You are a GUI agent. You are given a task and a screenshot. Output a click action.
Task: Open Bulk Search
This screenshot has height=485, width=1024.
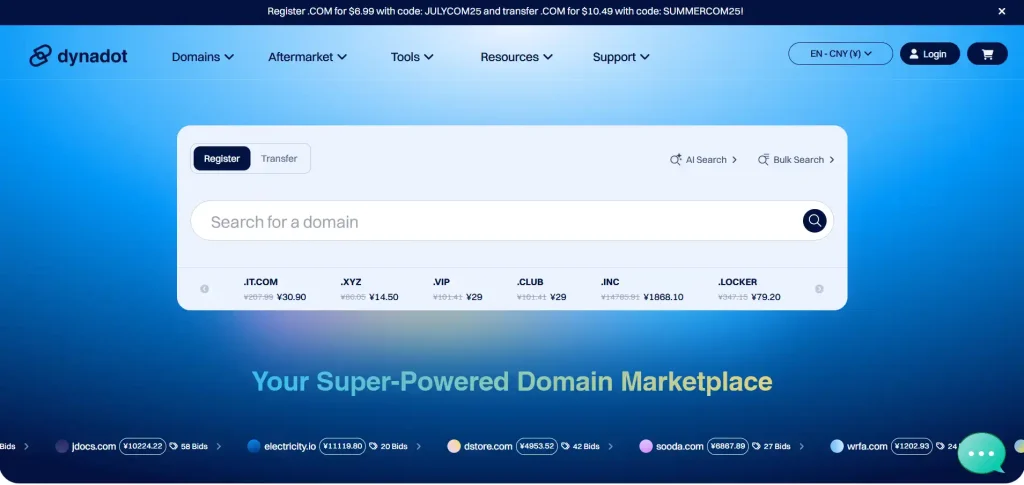click(796, 159)
